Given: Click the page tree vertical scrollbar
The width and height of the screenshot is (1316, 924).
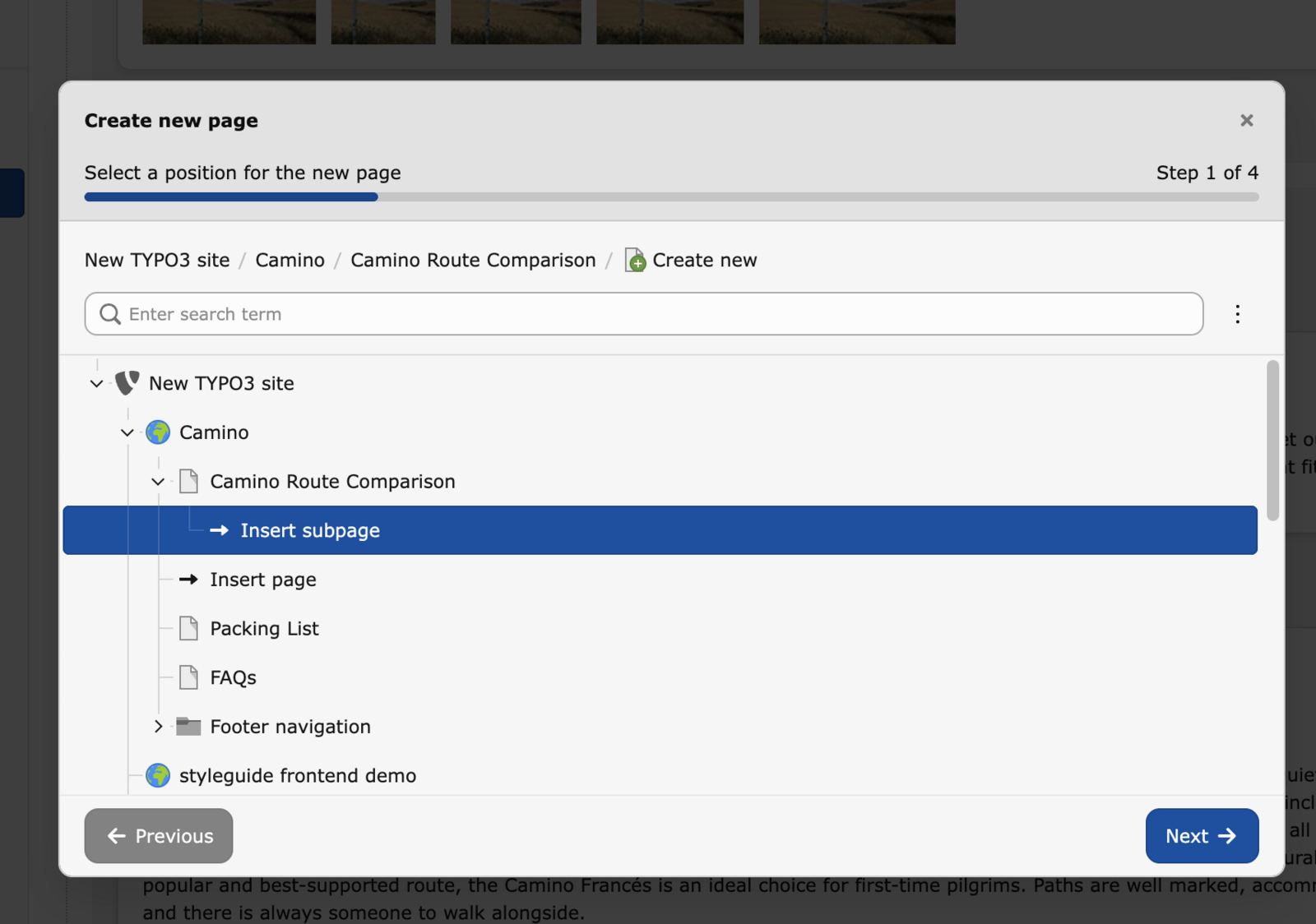Looking at the screenshot, I should click(1272, 441).
